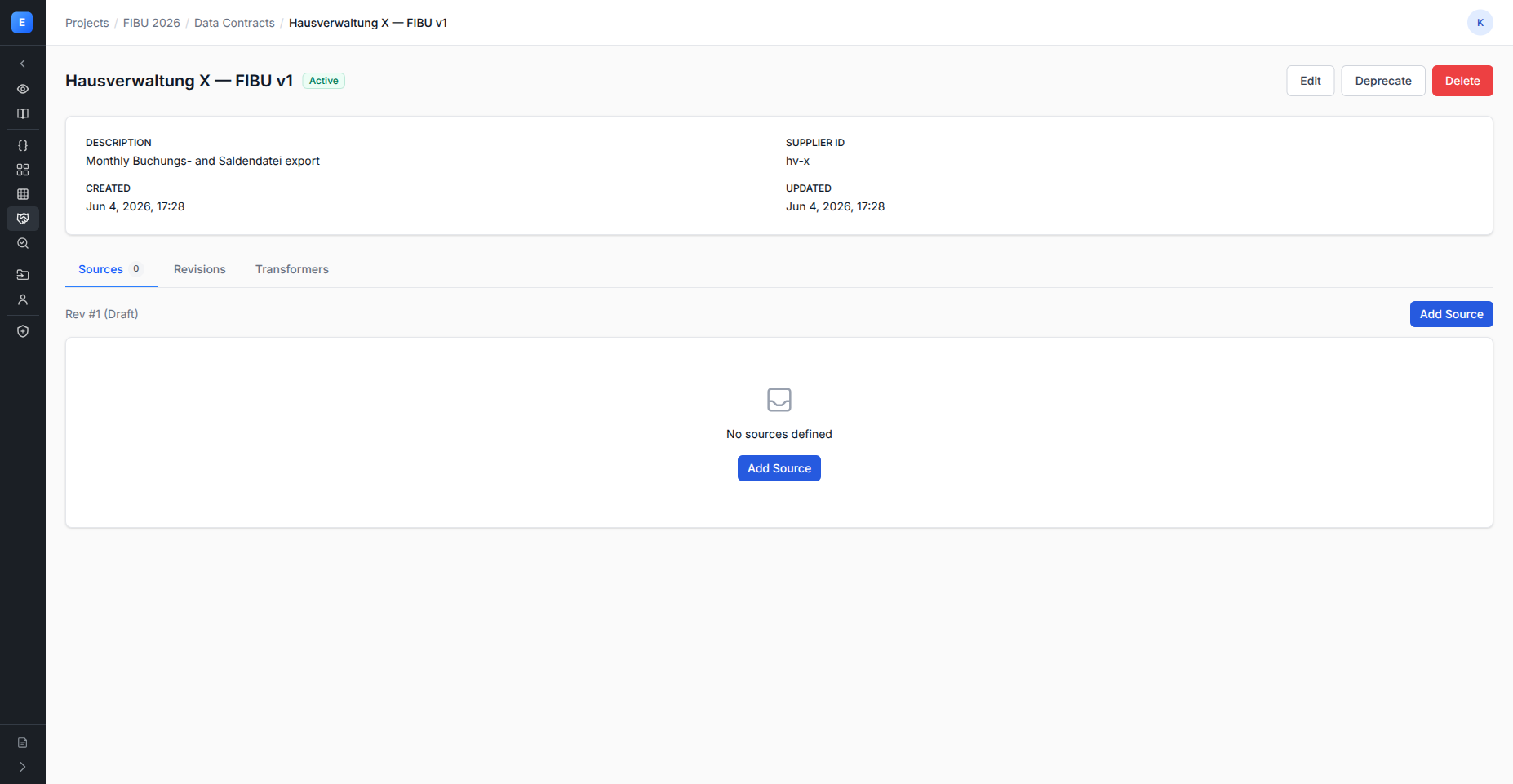Open the curly braces schema icon
Viewport: 1513px width, 784px height.
pos(23,145)
